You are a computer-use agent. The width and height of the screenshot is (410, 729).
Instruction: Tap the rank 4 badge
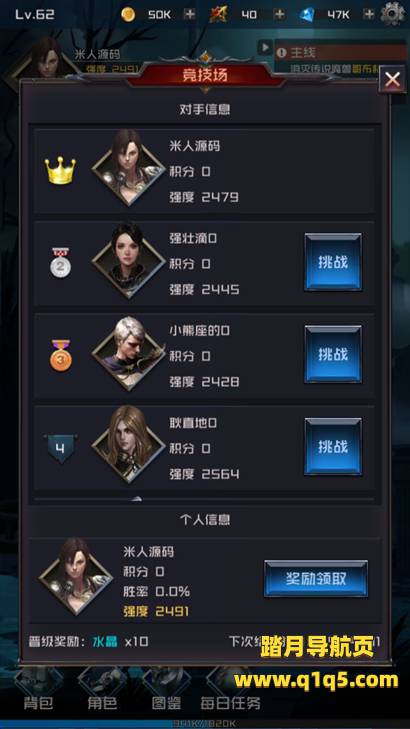tap(60, 449)
